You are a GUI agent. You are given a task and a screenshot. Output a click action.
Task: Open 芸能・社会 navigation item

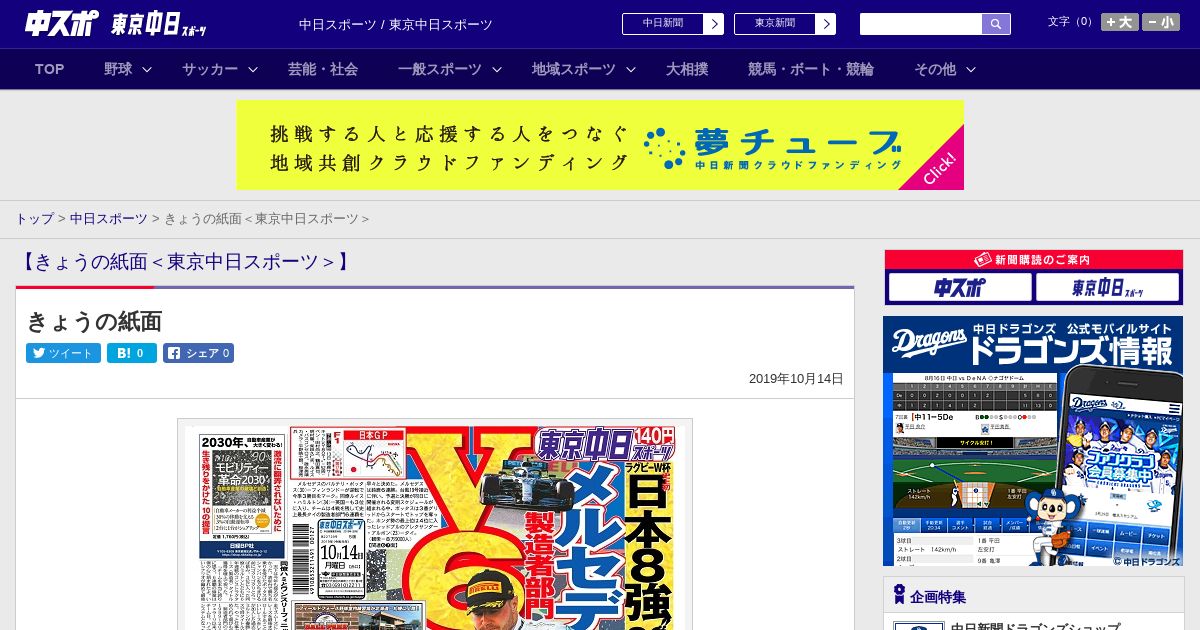coord(323,69)
